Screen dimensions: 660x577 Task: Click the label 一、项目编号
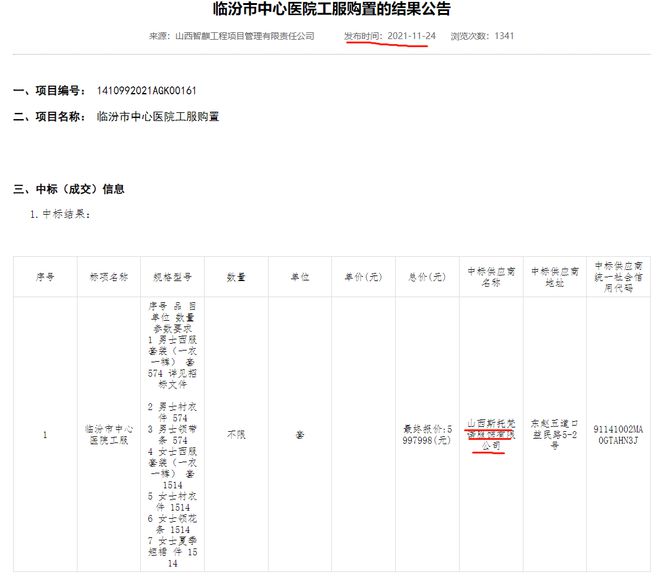49,90
